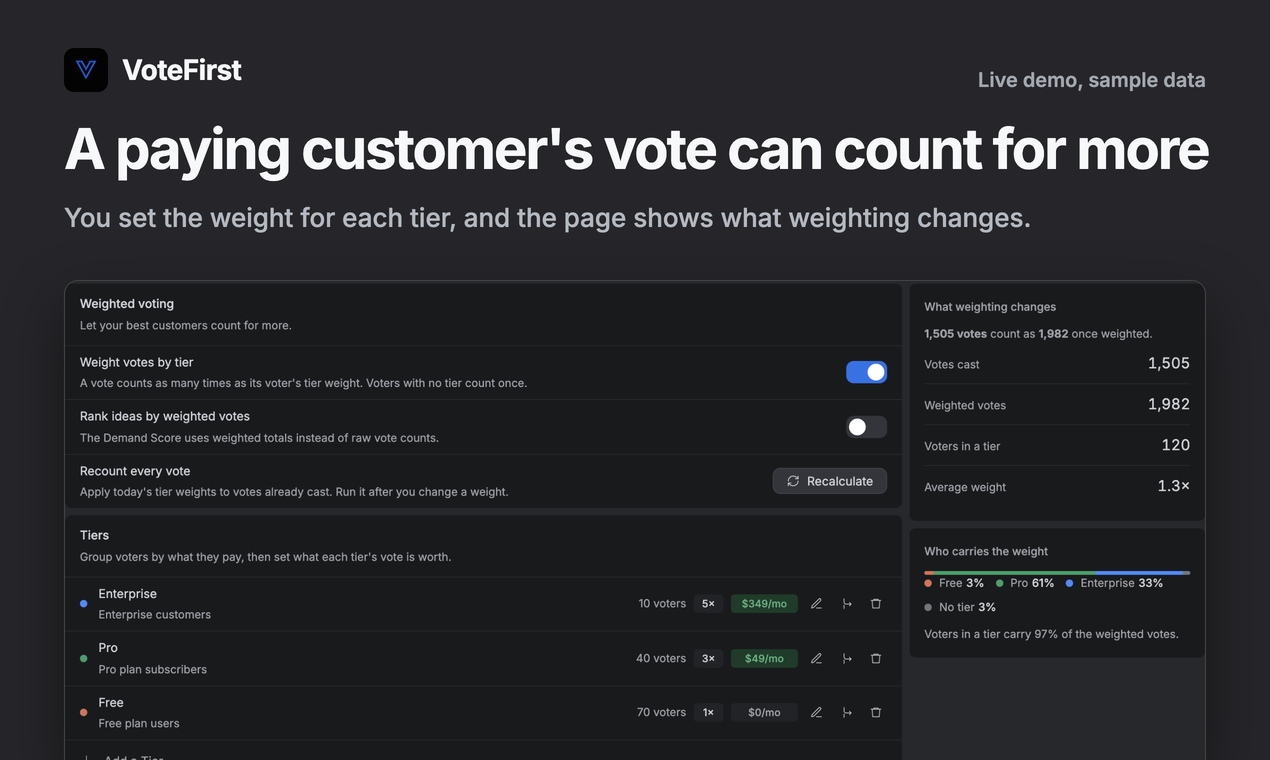Click the "Recount every vote" setting label
This screenshot has width=1270, height=760.
135,471
